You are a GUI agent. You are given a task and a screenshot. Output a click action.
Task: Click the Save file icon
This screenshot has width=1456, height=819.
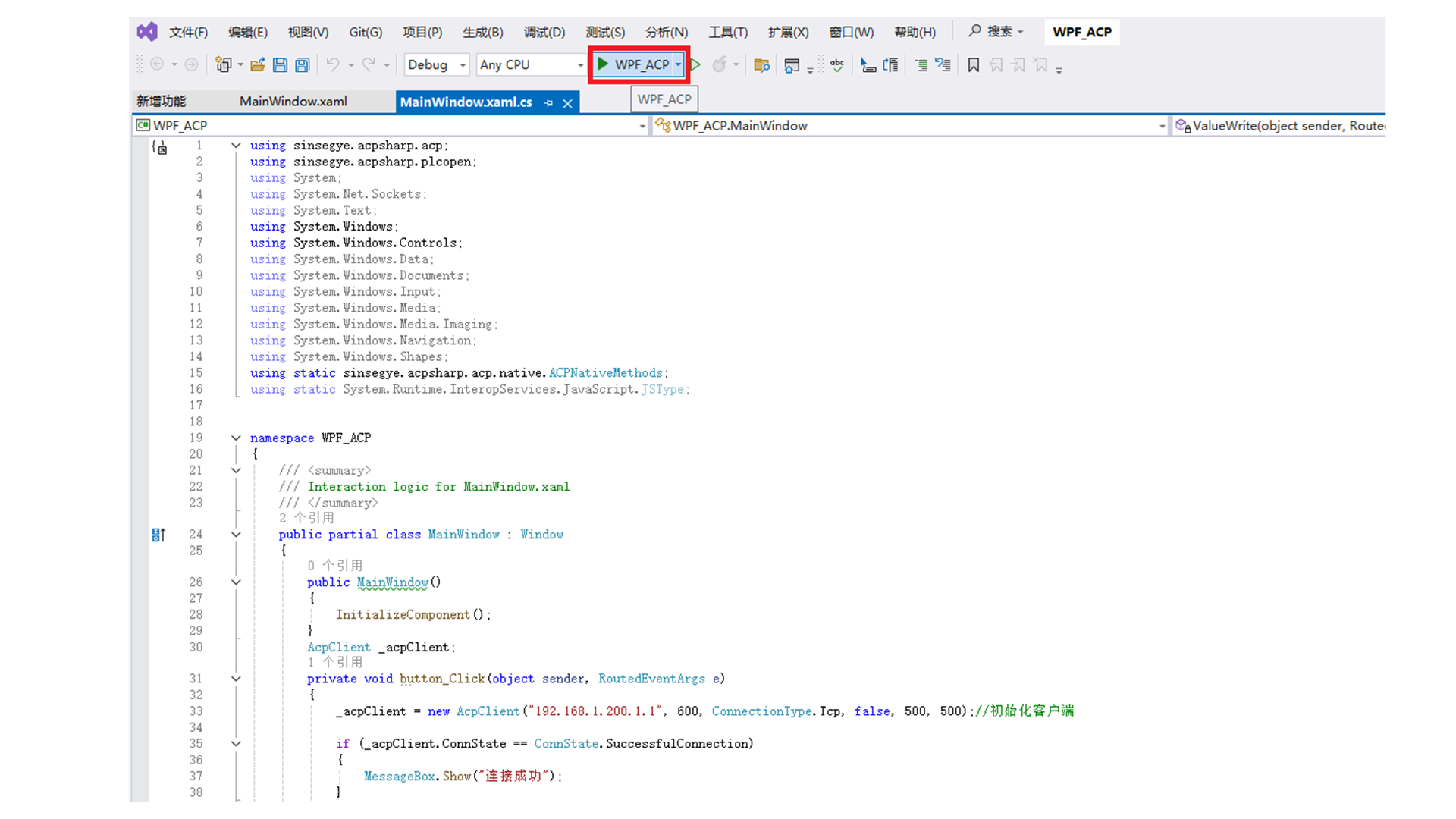pos(280,65)
